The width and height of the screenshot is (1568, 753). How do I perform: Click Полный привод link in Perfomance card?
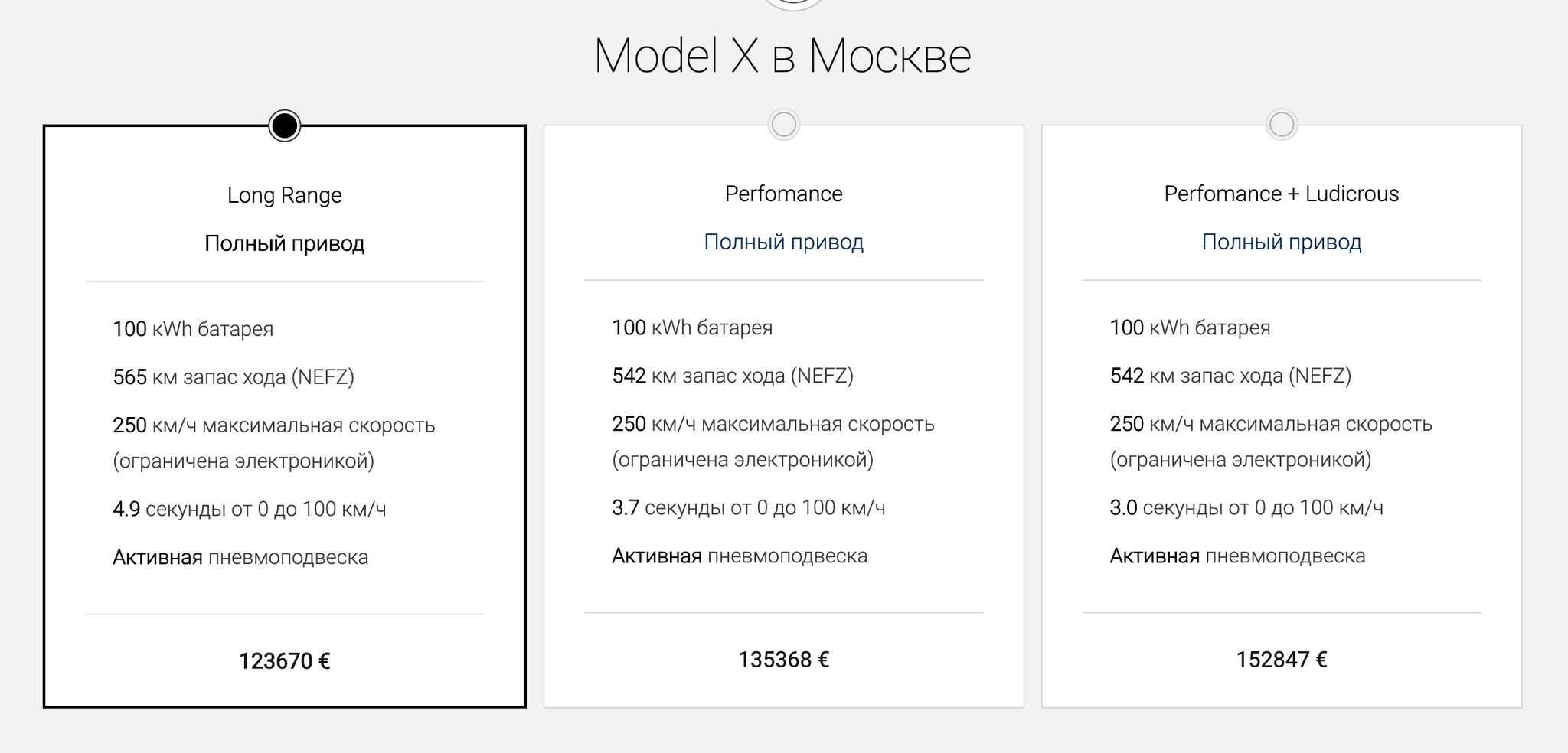click(x=784, y=242)
